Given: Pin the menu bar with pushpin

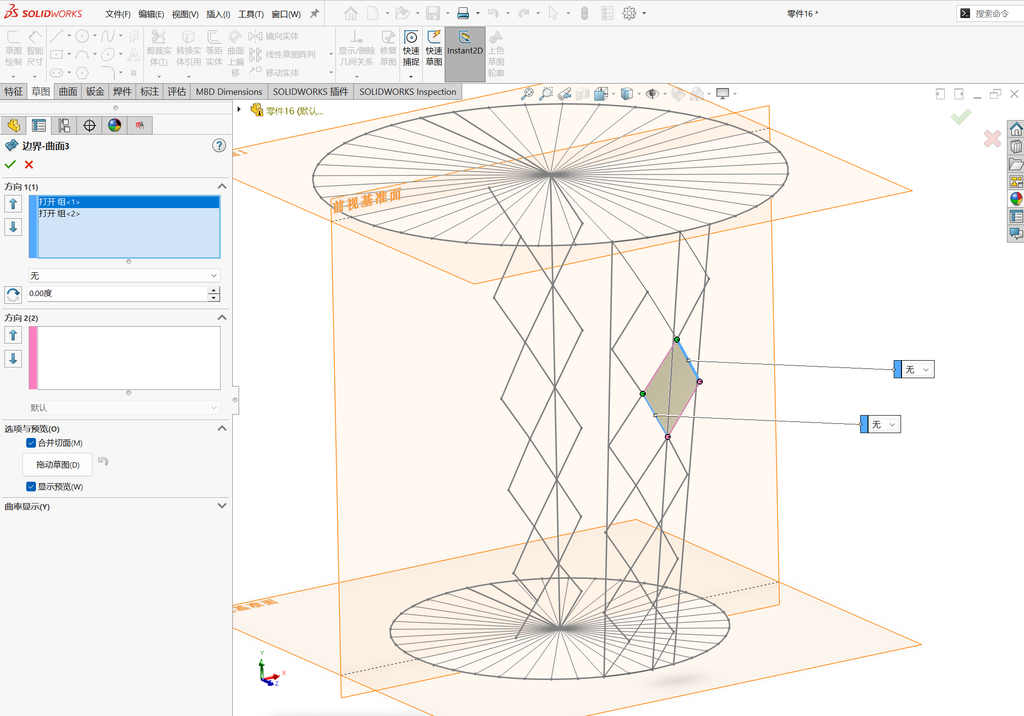Looking at the screenshot, I should coord(314,14).
